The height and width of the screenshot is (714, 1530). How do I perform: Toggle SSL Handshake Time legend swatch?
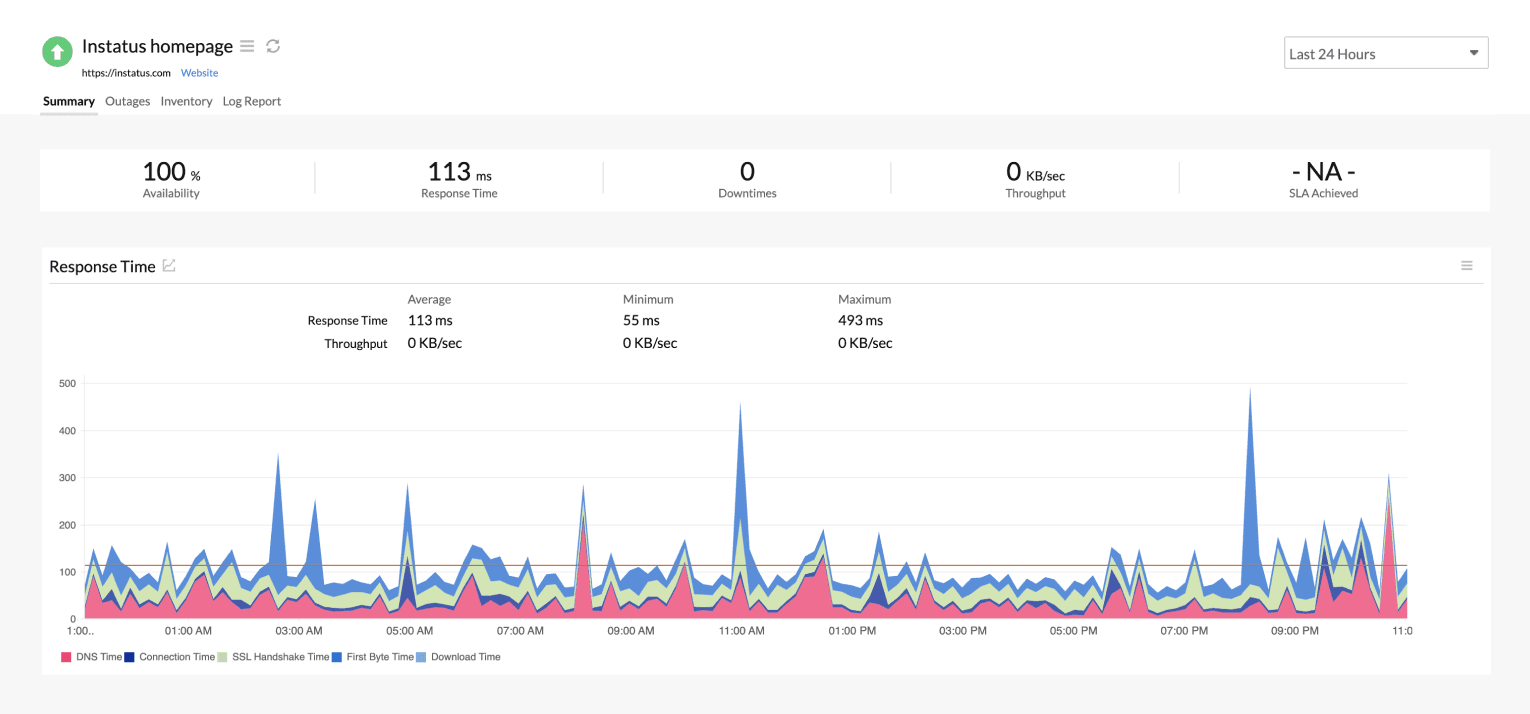(222, 657)
